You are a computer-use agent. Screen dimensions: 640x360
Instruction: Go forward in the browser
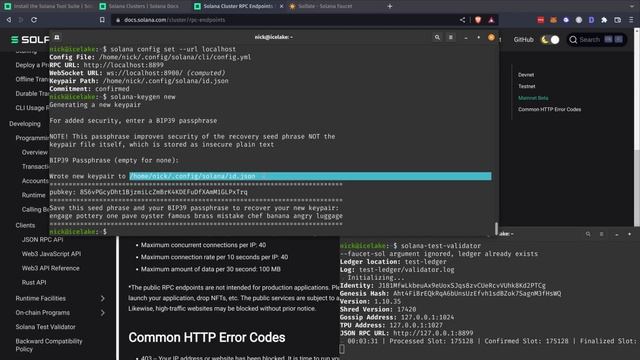pyautogui.click(x=21, y=20)
